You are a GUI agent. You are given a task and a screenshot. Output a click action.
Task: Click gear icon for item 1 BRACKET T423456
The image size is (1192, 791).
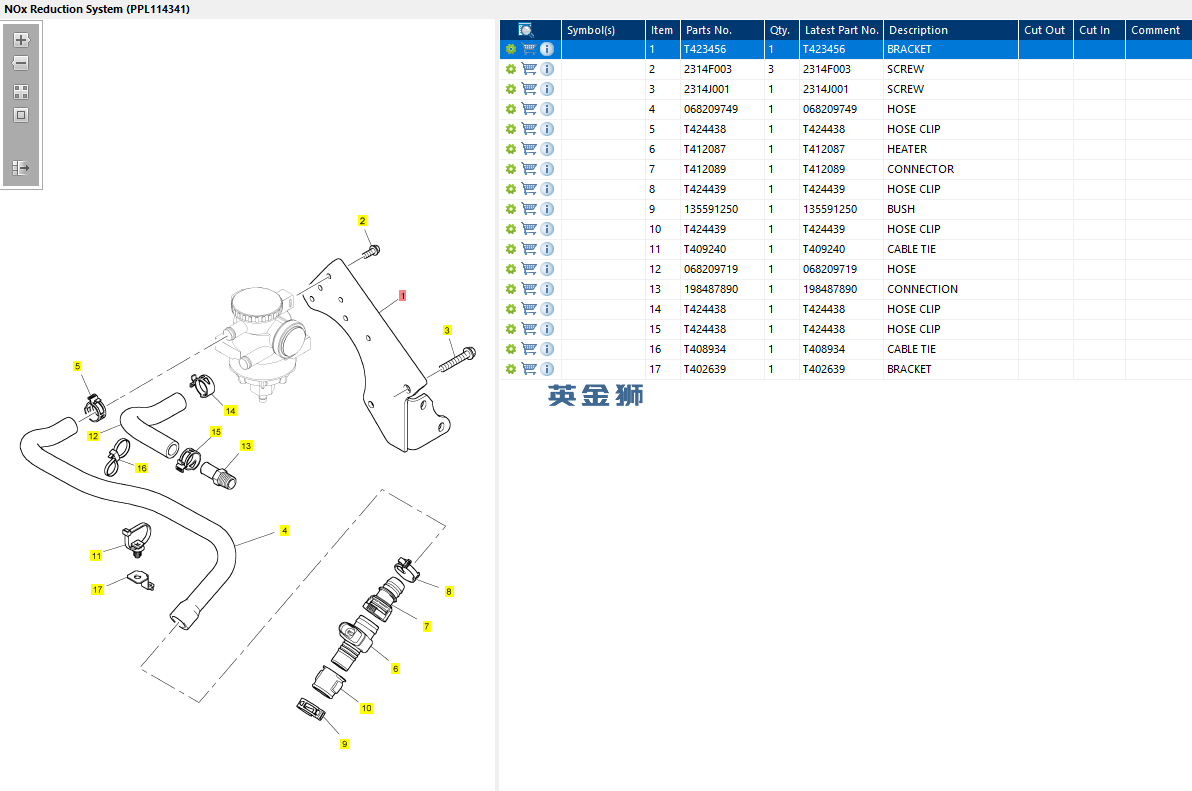click(x=511, y=49)
